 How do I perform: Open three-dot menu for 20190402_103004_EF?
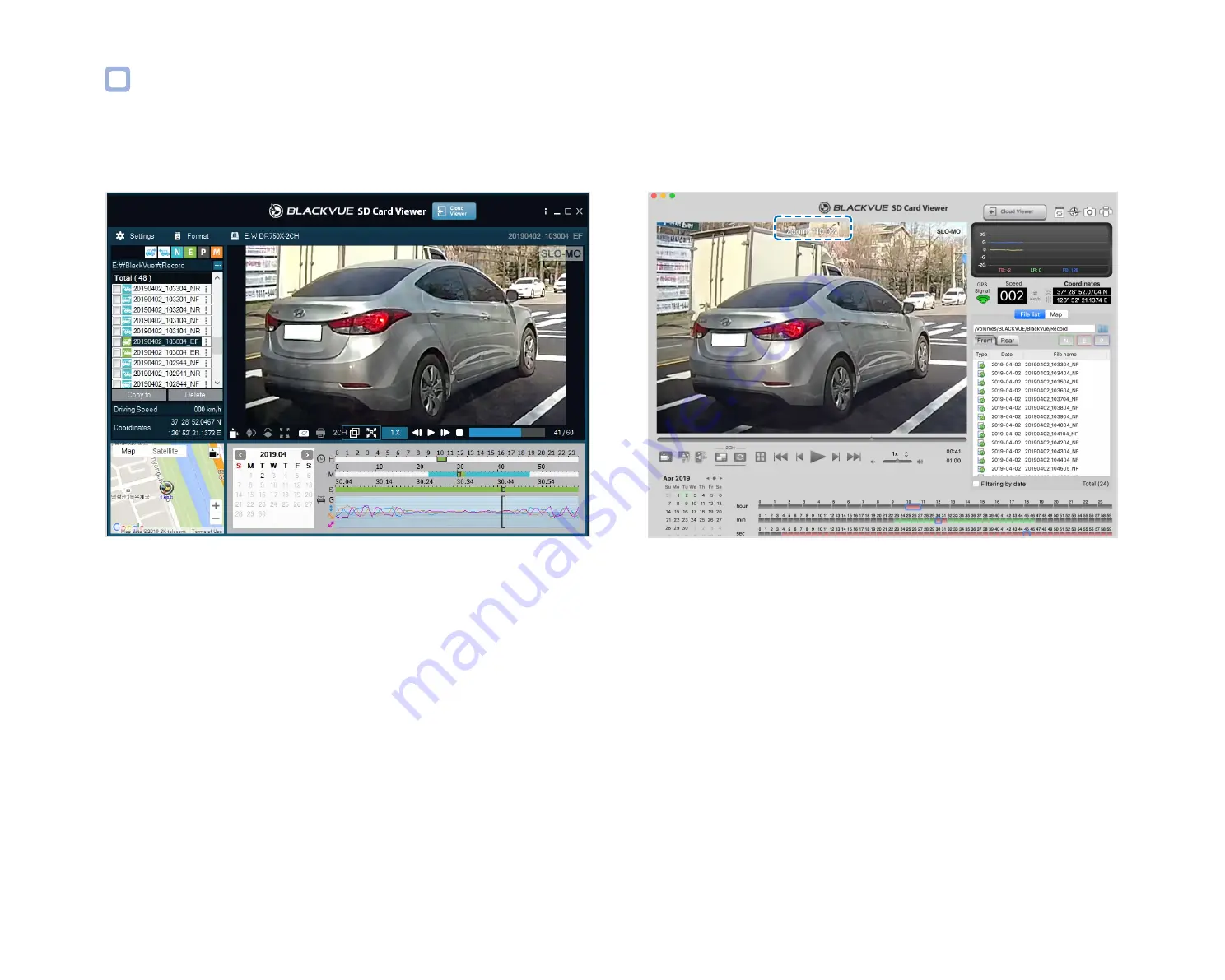click(x=207, y=341)
